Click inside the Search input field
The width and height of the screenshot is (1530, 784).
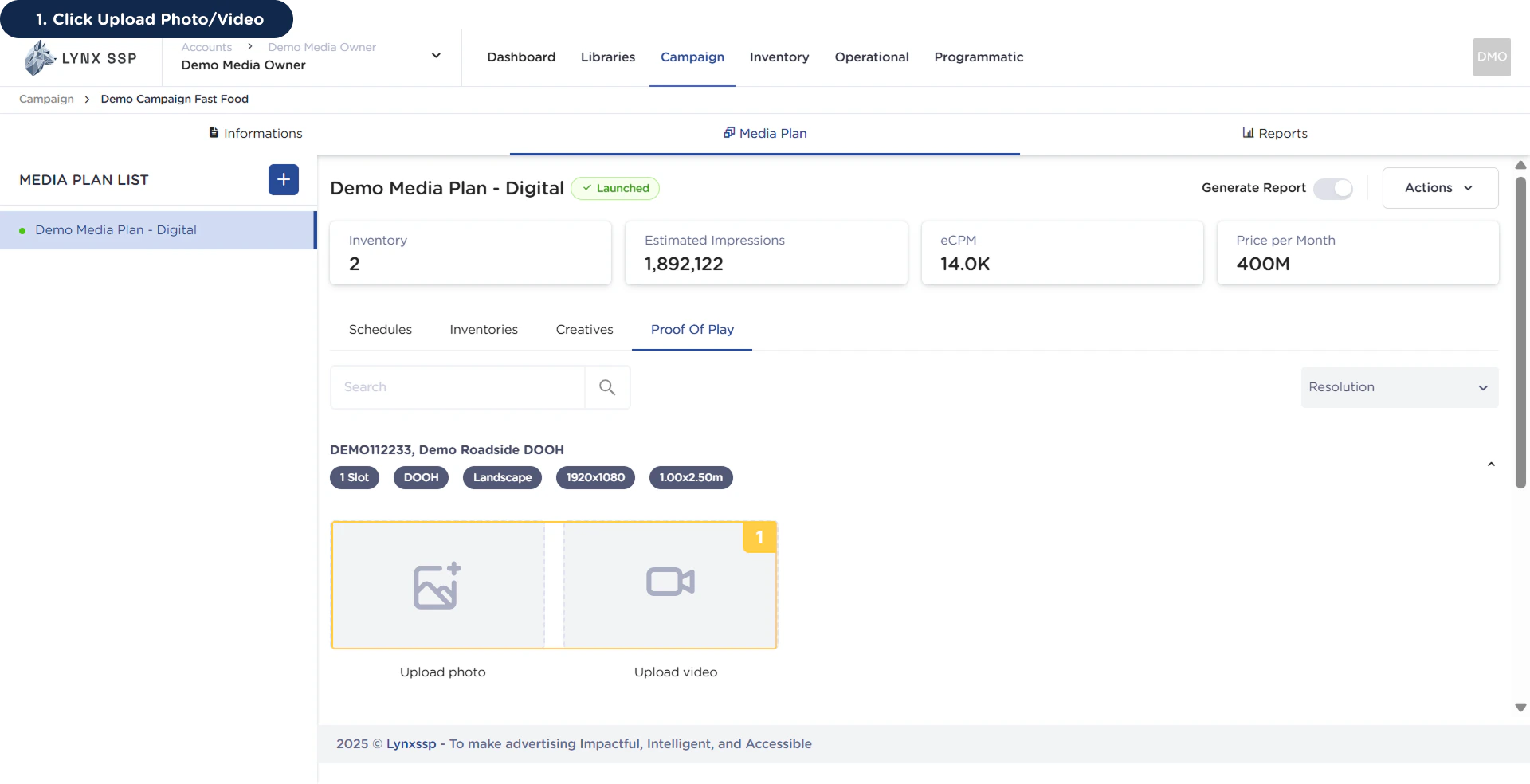[454, 386]
